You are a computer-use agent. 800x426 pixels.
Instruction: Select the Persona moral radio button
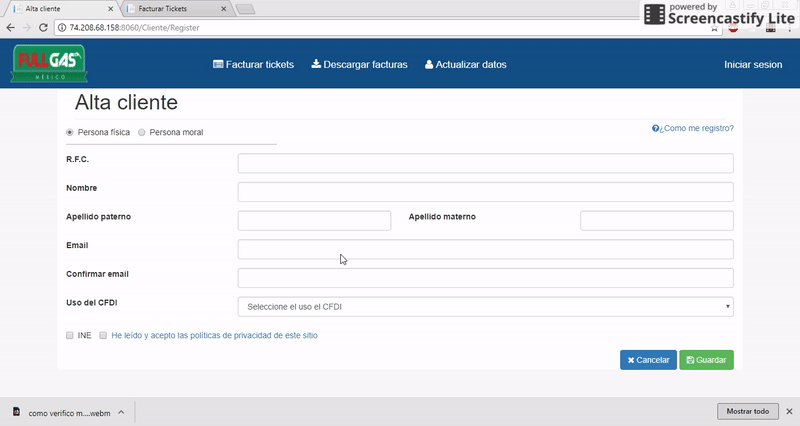[x=142, y=132]
